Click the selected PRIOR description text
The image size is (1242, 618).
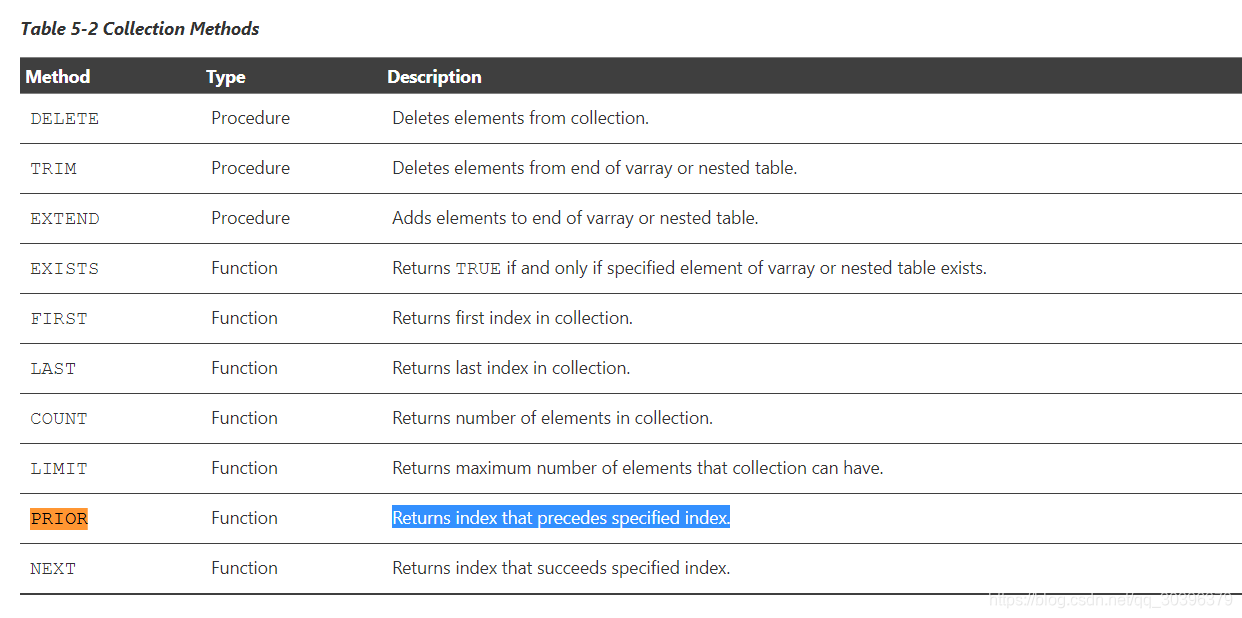tap(561, 518)
